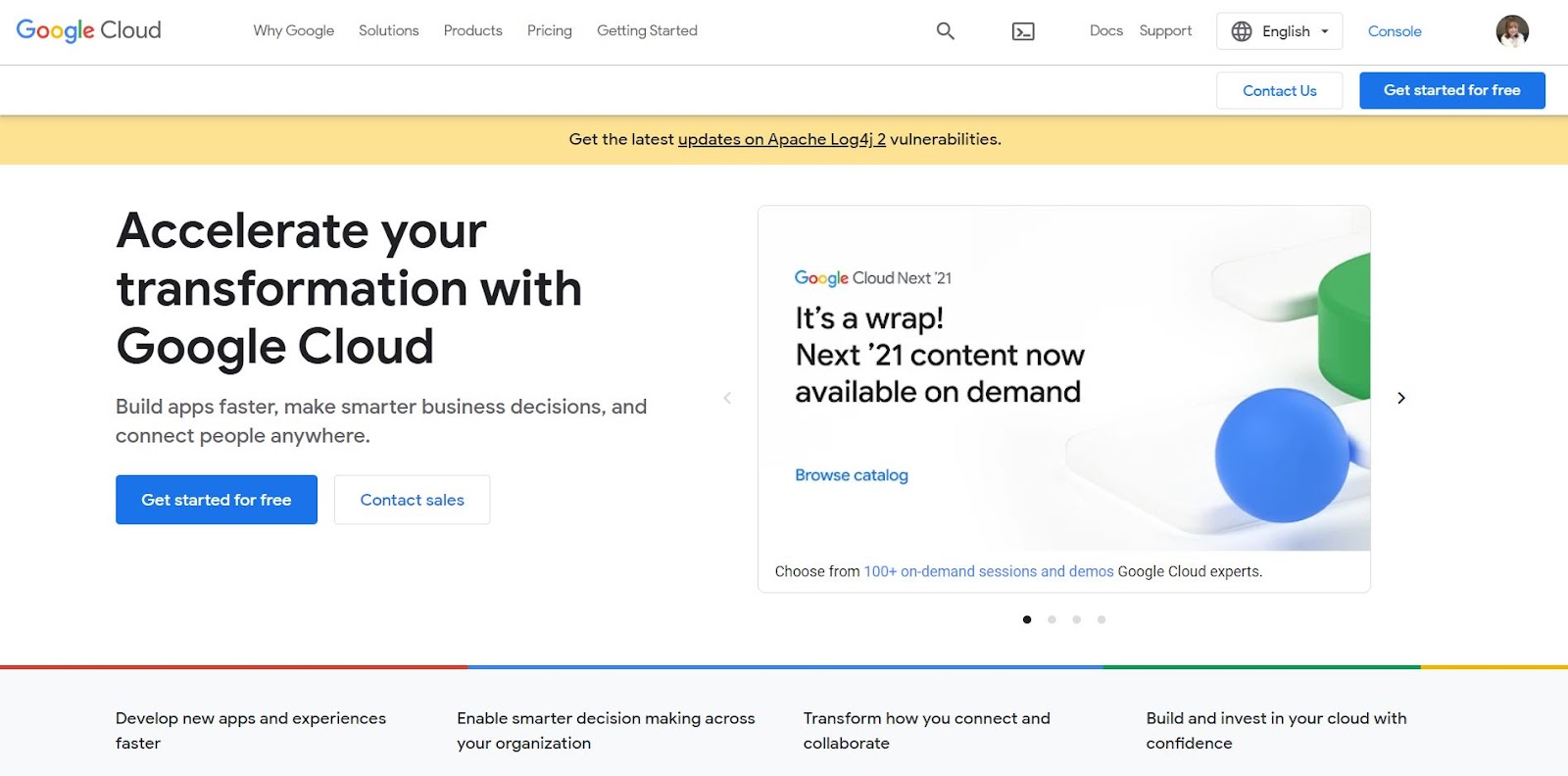Image resolution: width=1568 pixels, height=776 pixels.
Task: Click heading 'Accelerate your transformation with Google Cloud'
Action: coord(349,289)
